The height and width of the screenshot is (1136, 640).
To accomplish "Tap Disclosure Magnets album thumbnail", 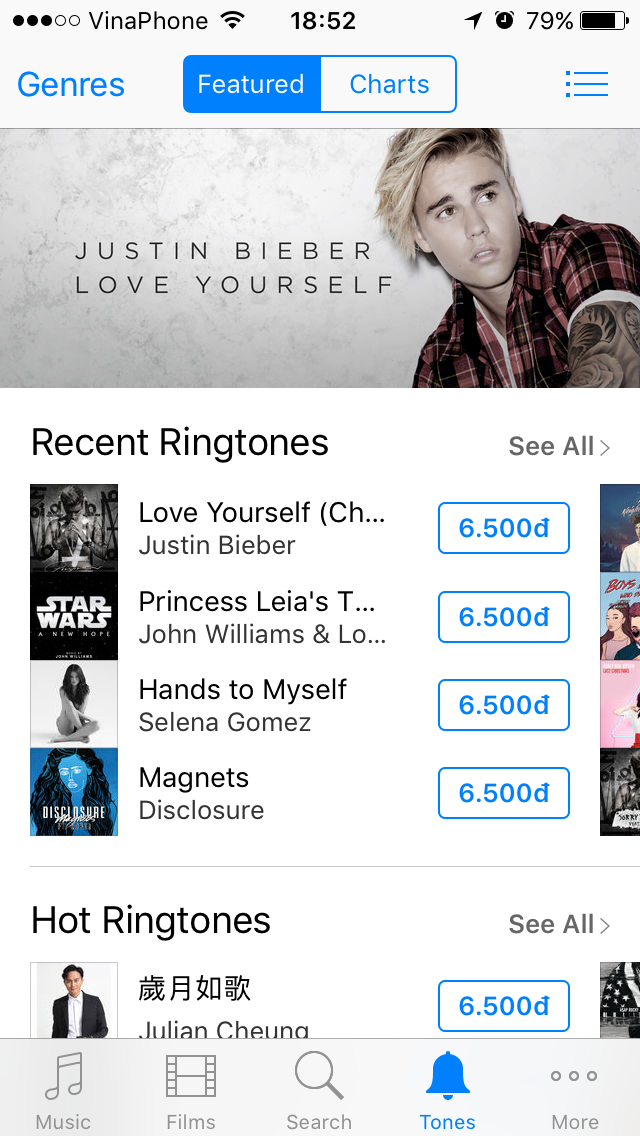I will (74, 792).
